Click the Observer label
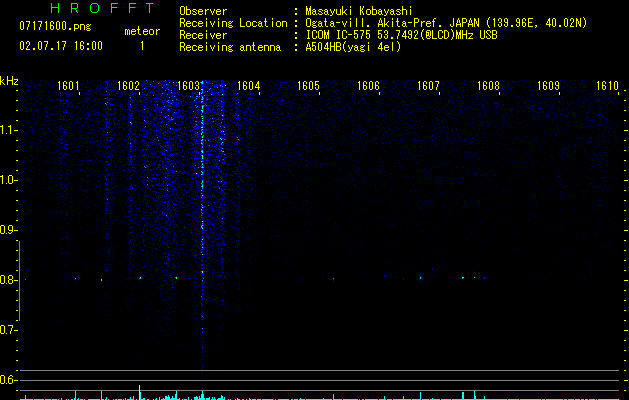The image size is (629, 400). (203, 11)
